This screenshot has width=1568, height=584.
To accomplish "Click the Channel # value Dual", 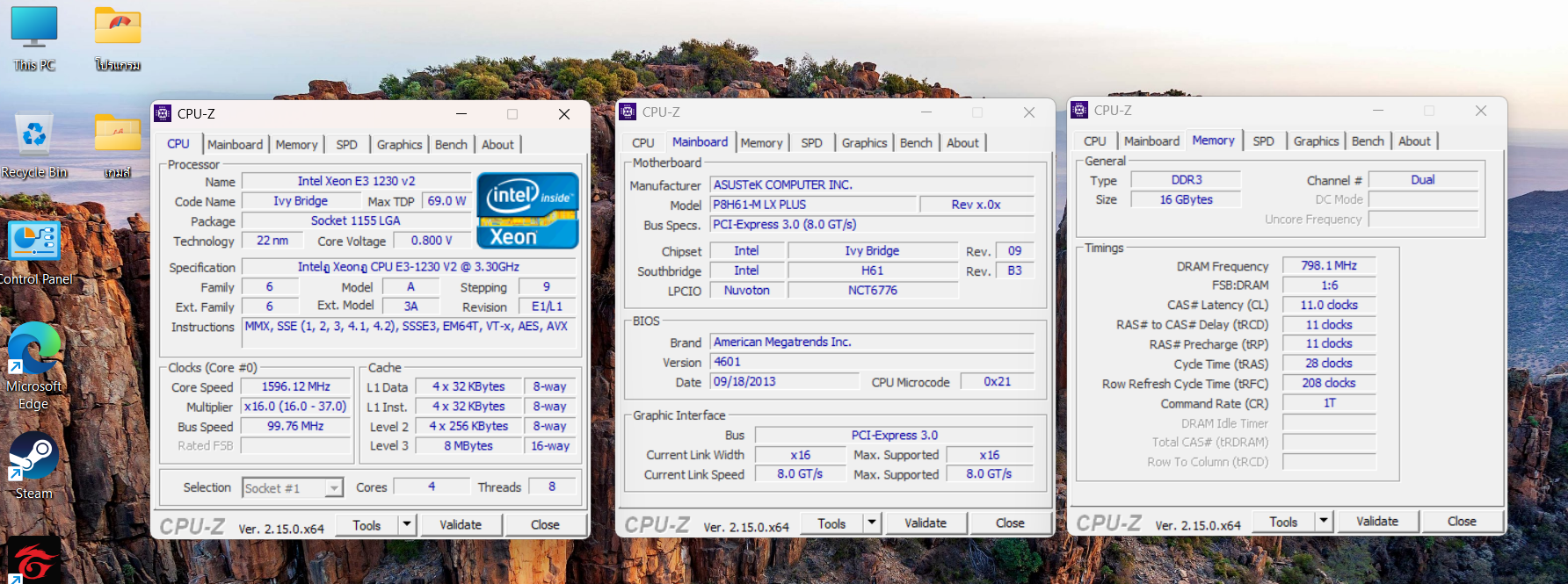I will 1423,180.
